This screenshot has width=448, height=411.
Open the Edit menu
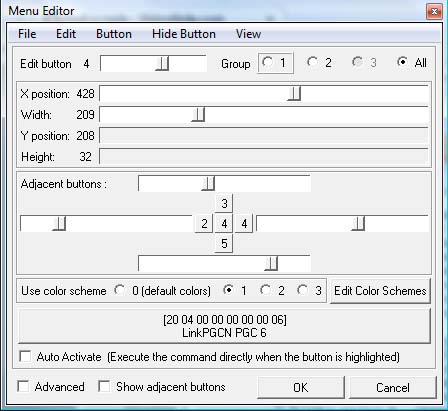[x=66, y=34]
